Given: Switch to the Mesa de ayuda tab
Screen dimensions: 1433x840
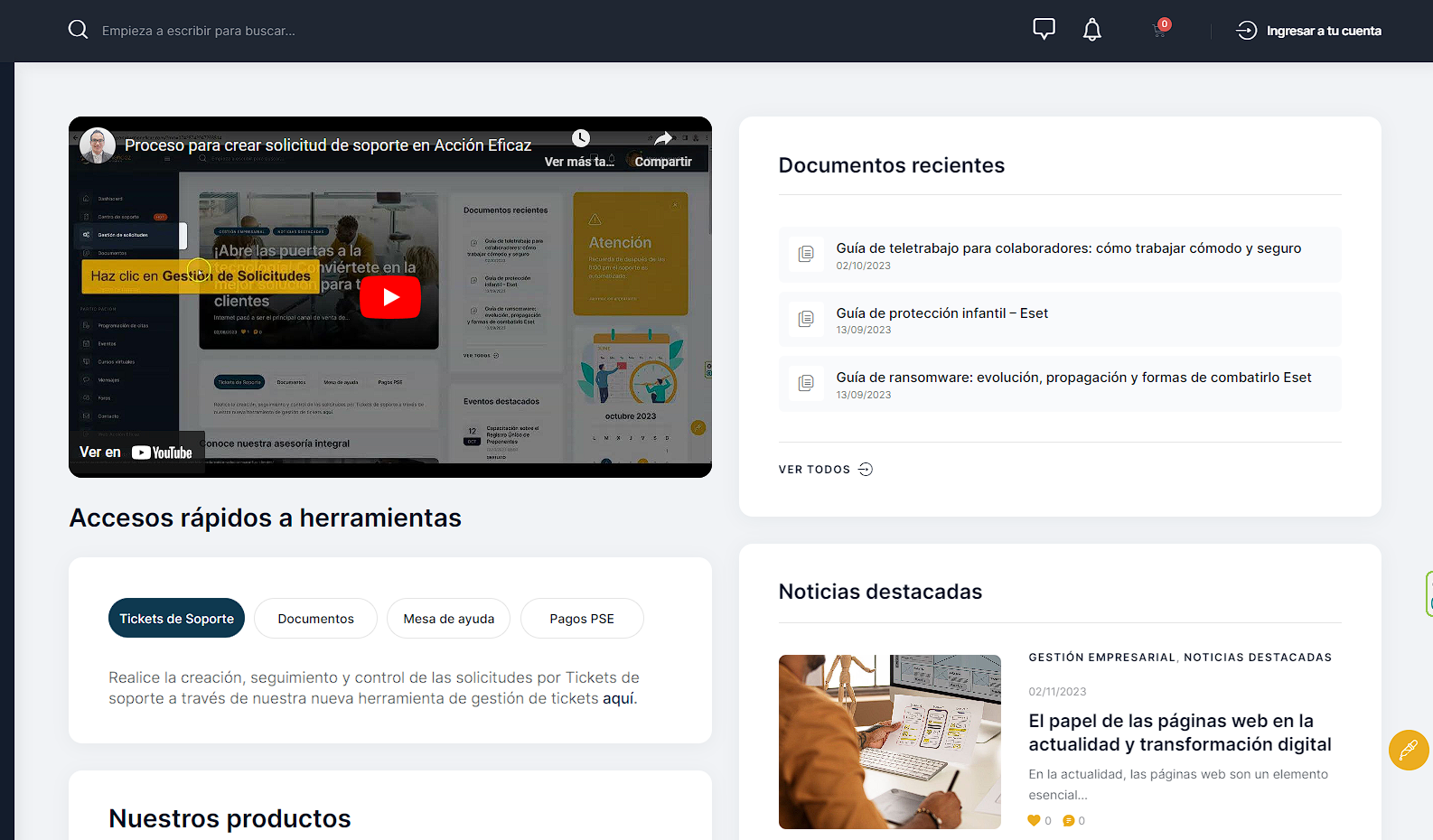Looking at the screenshot, I should 448,619.
